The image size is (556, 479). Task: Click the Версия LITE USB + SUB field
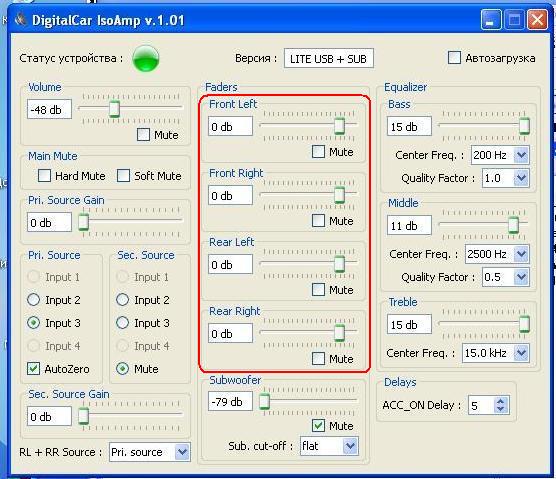click(x=329, y=59)
